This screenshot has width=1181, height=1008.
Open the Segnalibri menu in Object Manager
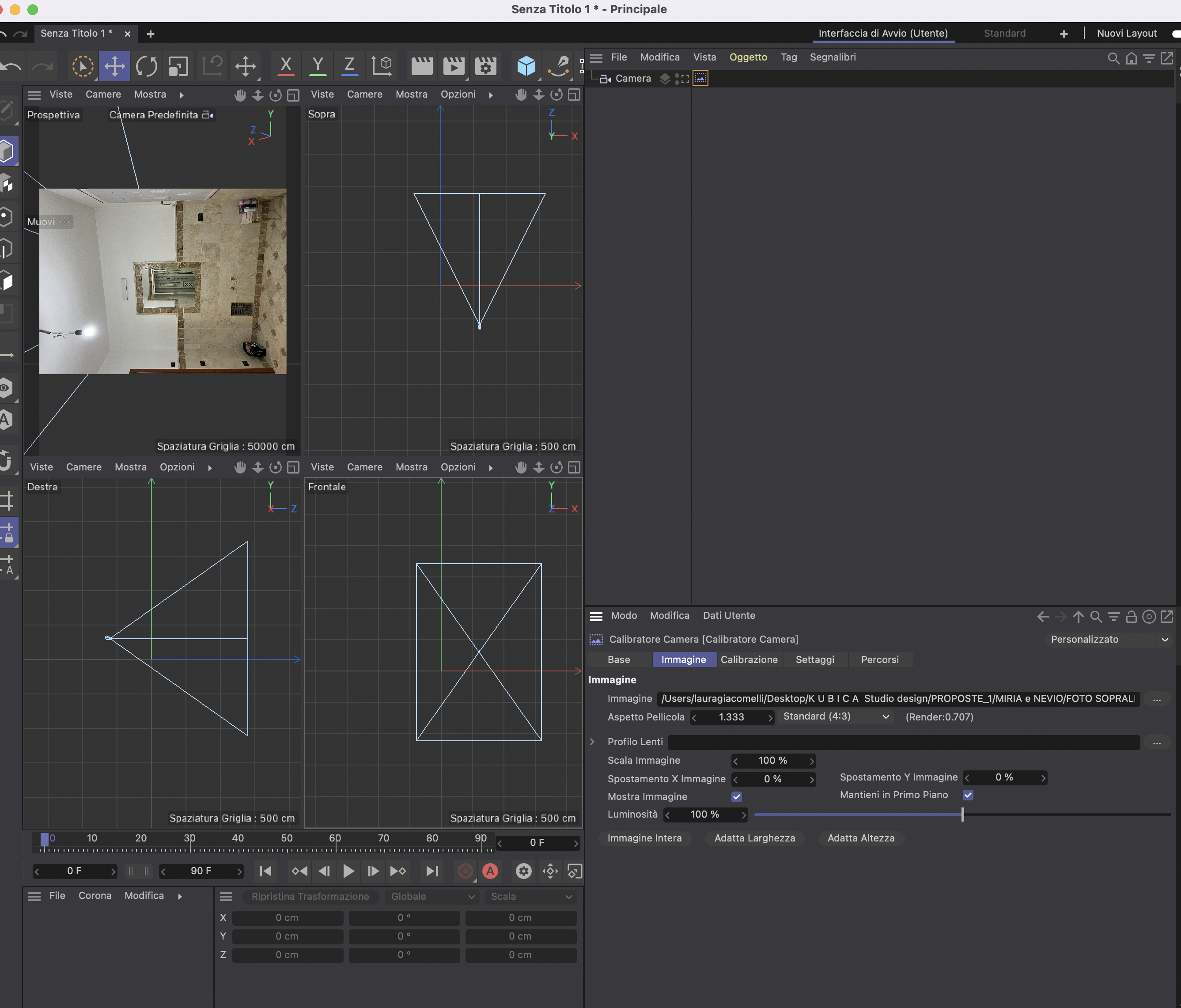coord(832,57)
